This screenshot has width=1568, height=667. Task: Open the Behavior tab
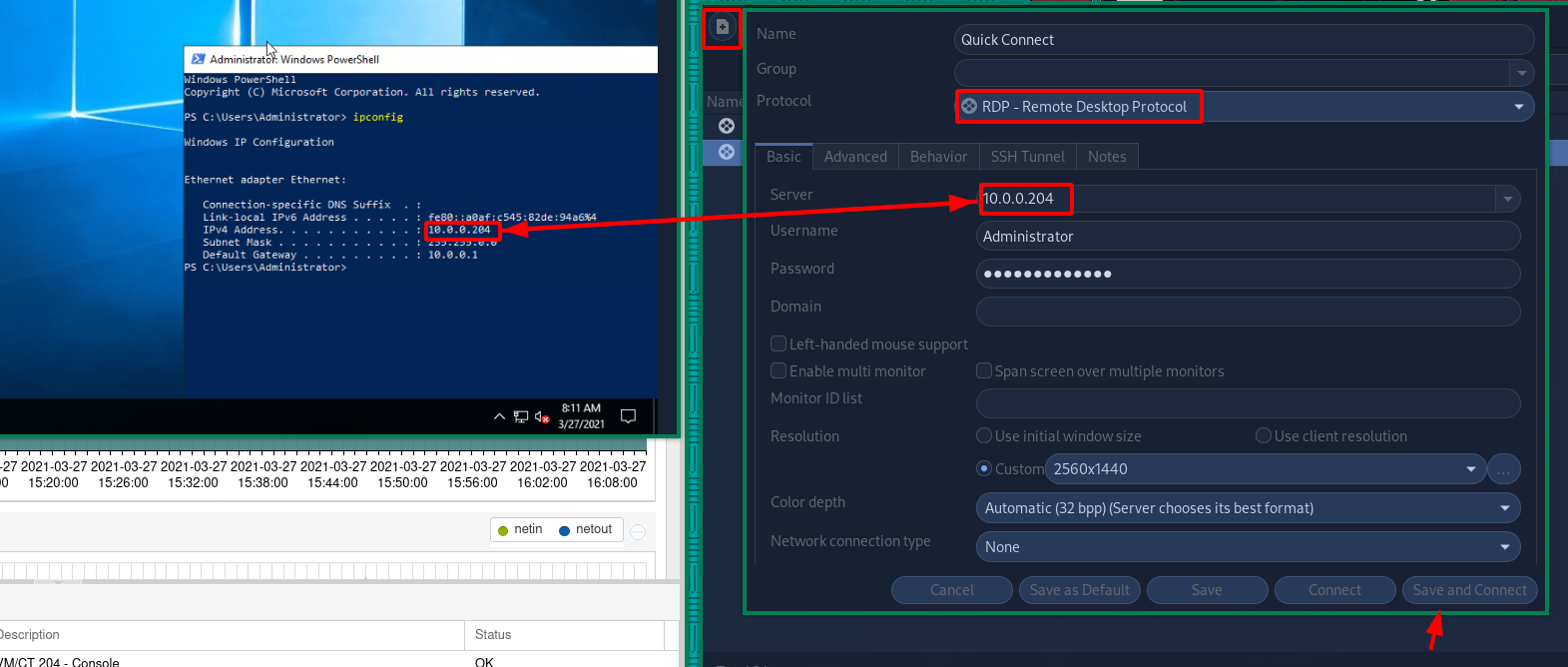coord(938,157)
